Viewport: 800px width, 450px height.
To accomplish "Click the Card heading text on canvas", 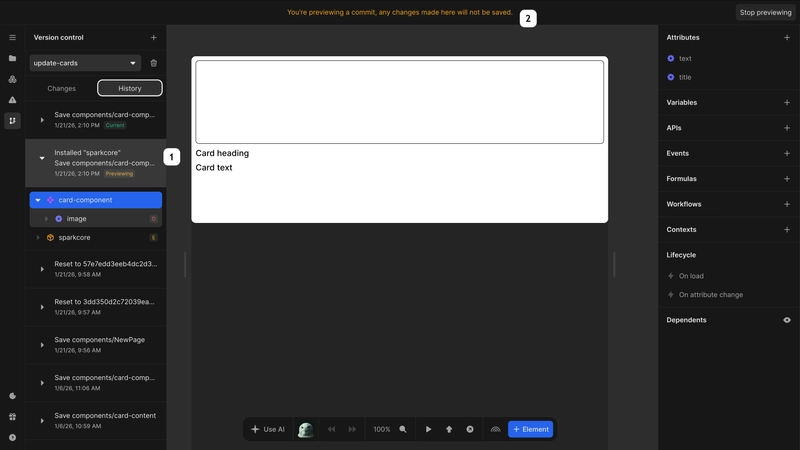I will [x=222, y=153].
